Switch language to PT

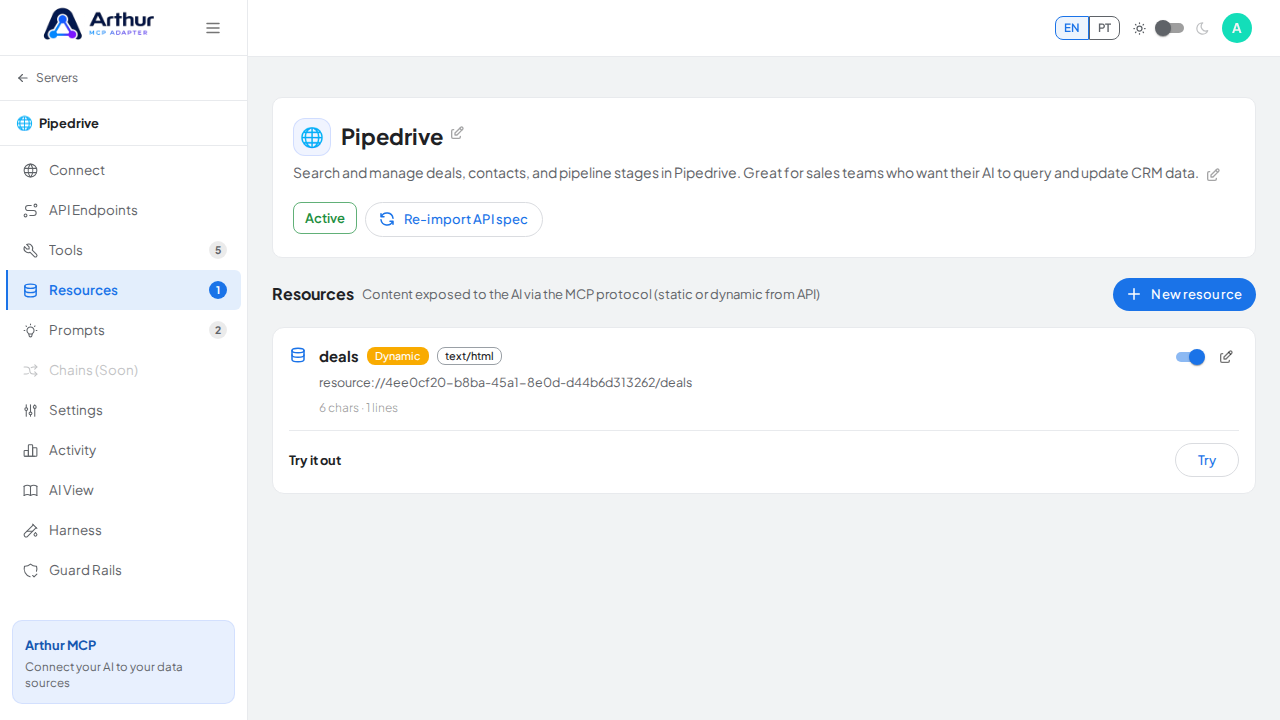tap(1104, 28)
